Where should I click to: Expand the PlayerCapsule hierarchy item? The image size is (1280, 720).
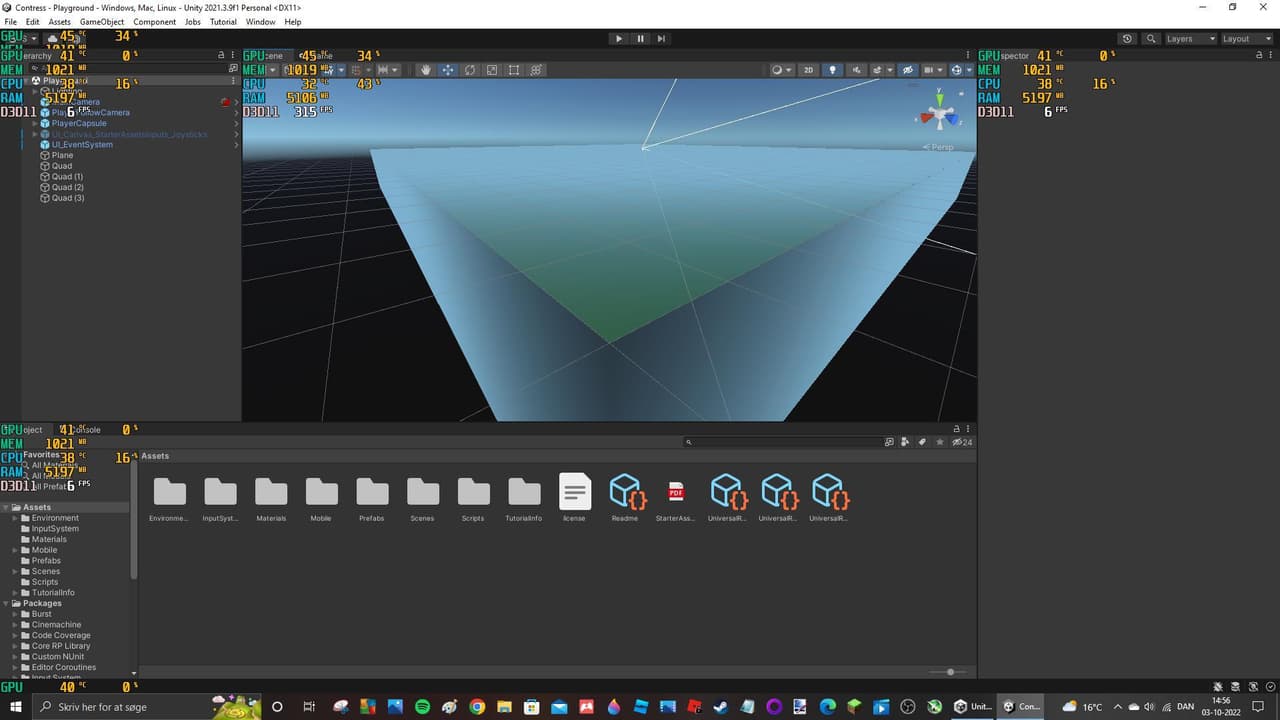(35, 123)
